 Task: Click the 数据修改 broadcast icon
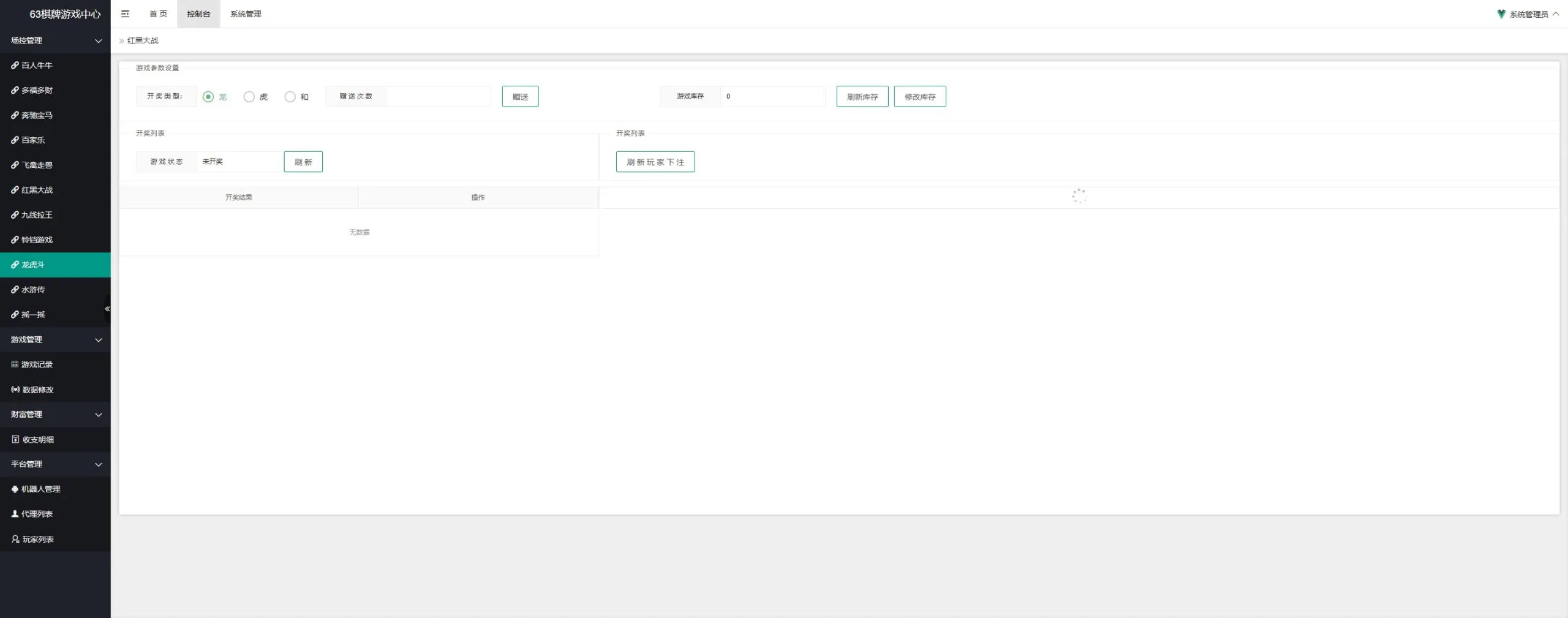coord(15,389)
